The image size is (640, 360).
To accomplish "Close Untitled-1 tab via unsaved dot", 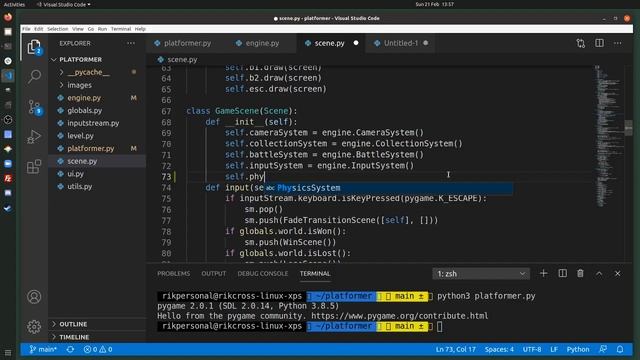I will [x=426, y=43].
